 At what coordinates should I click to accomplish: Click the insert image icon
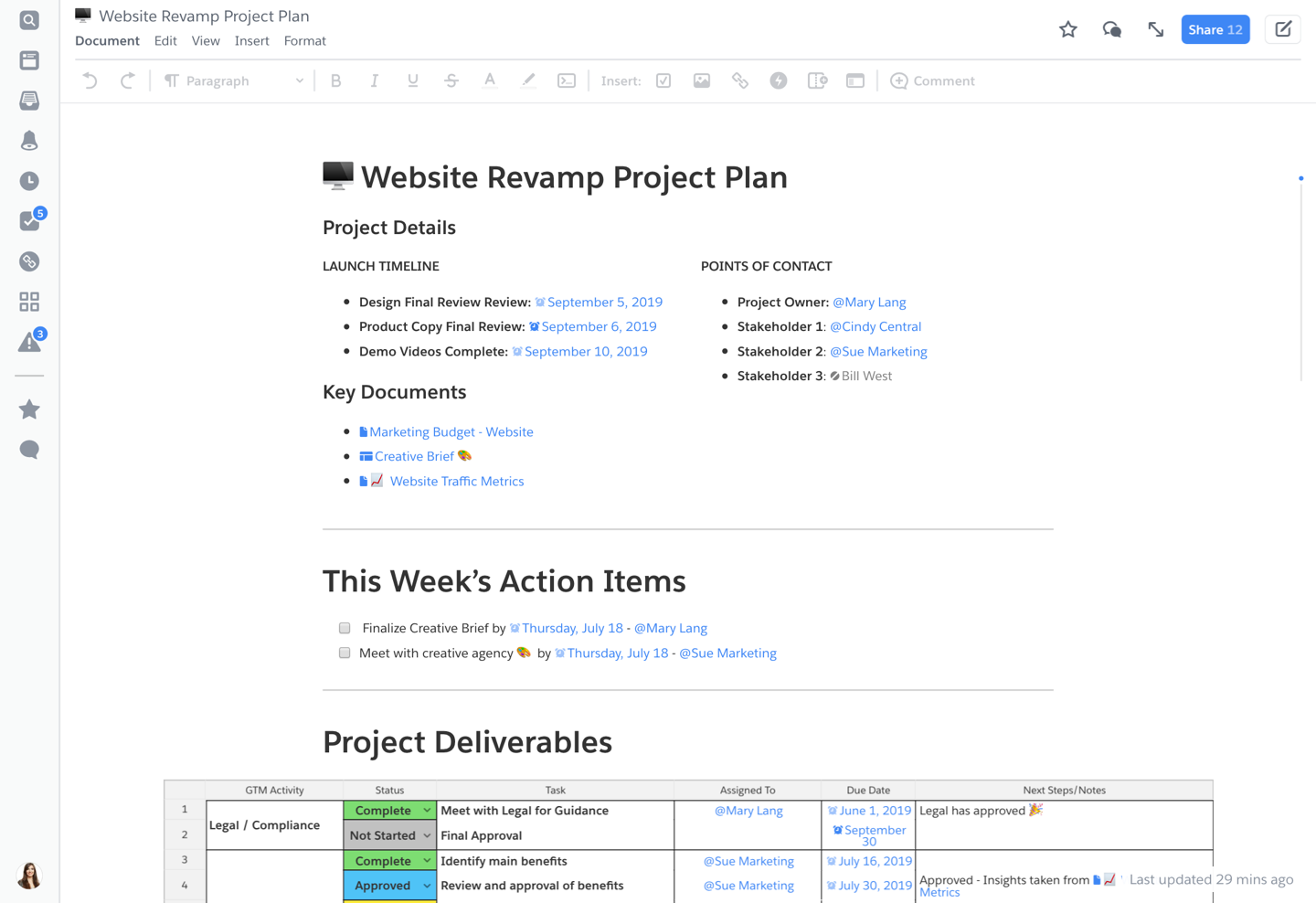[x=702, y=80]
